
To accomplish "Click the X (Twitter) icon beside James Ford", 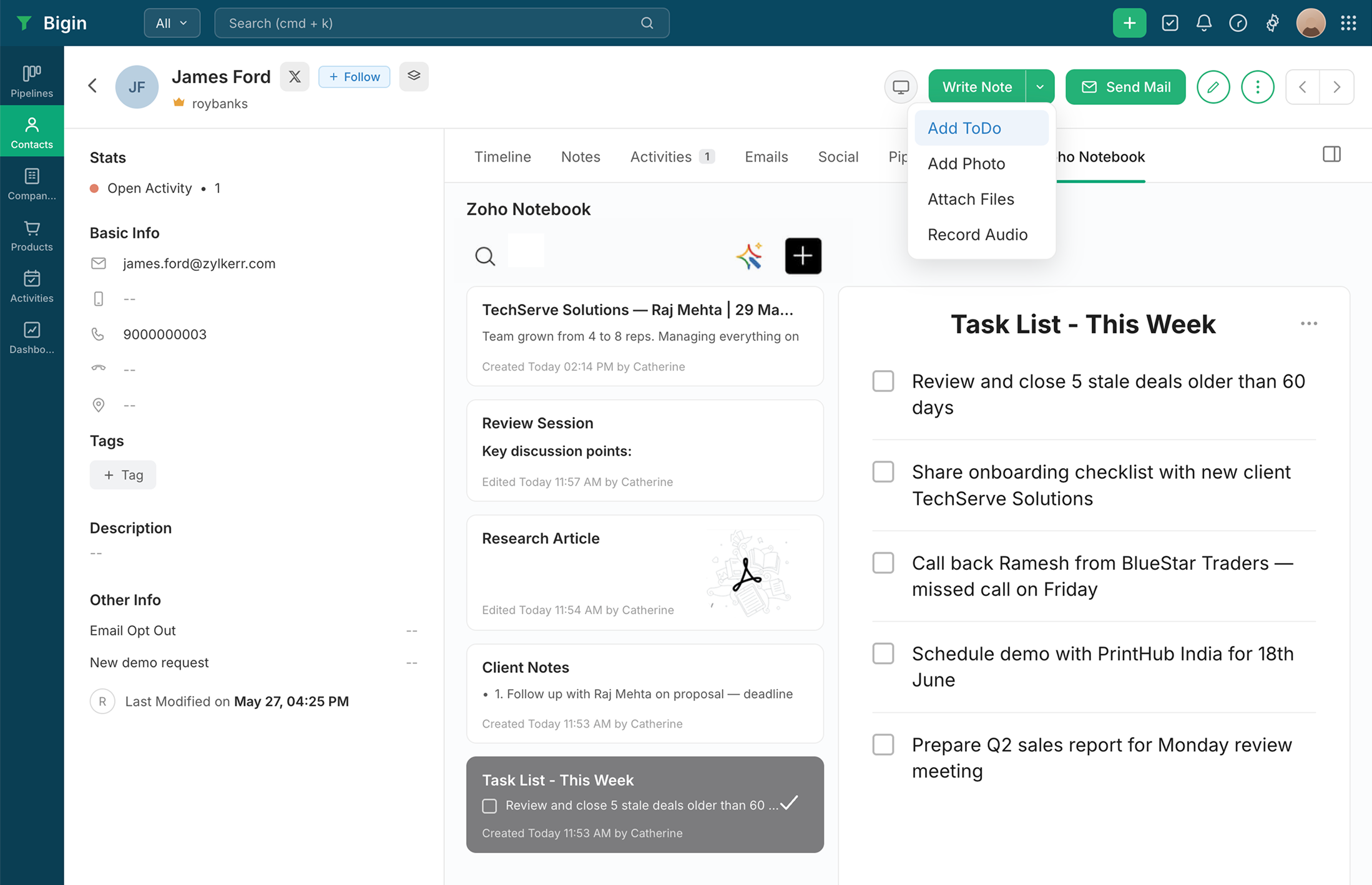I will point(295,77).
